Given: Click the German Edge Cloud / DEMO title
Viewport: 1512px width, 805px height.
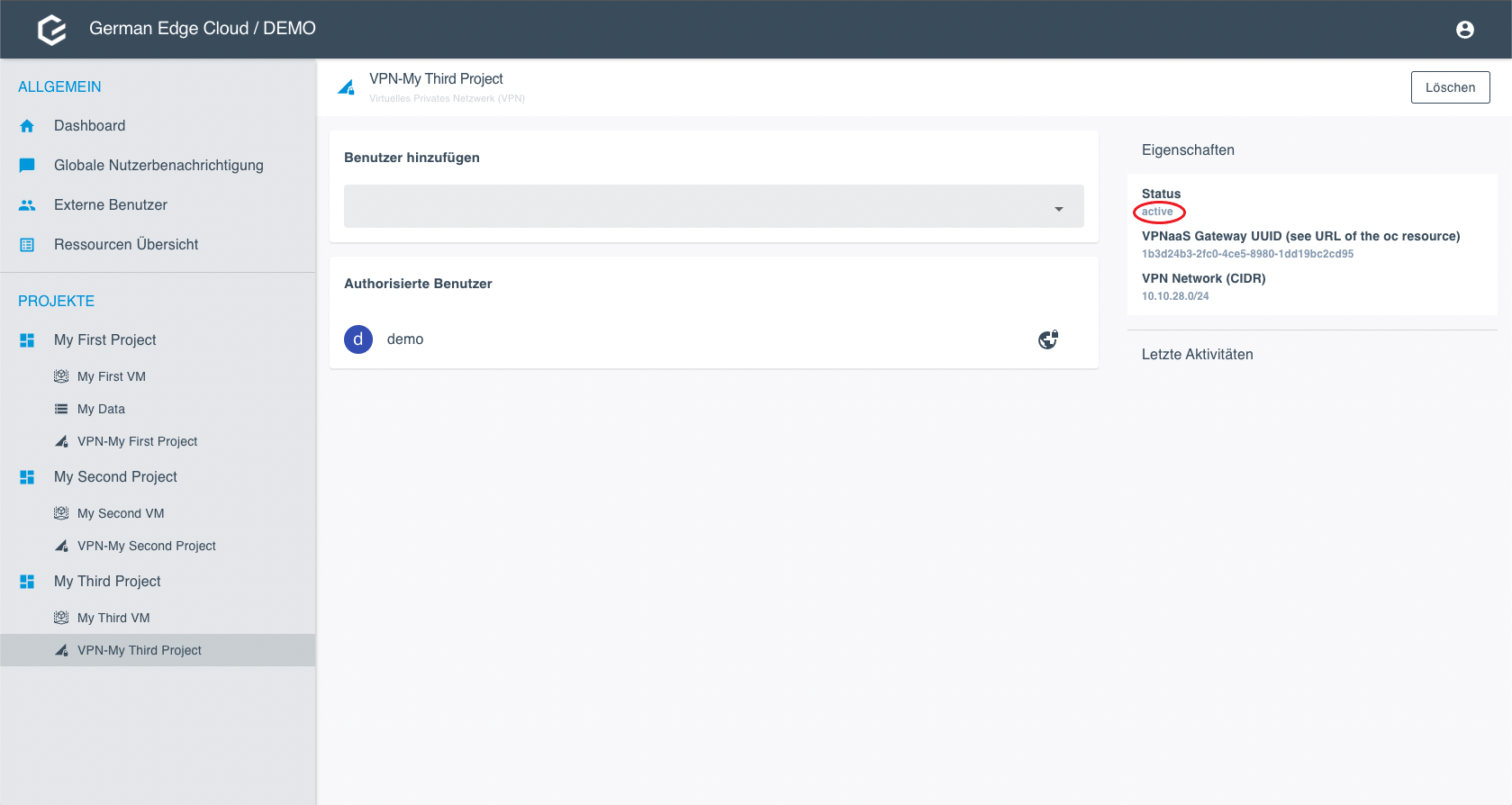Looking at the screenshot, I should pyautogui.click(x=203, y=29).
